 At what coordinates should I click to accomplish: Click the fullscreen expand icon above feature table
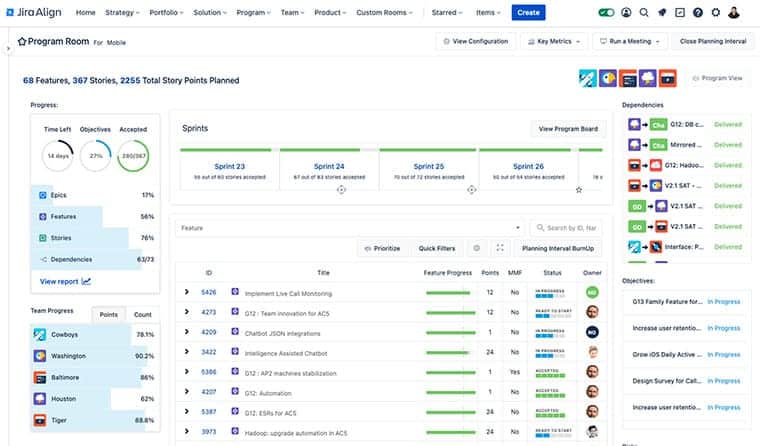point(500,248)
